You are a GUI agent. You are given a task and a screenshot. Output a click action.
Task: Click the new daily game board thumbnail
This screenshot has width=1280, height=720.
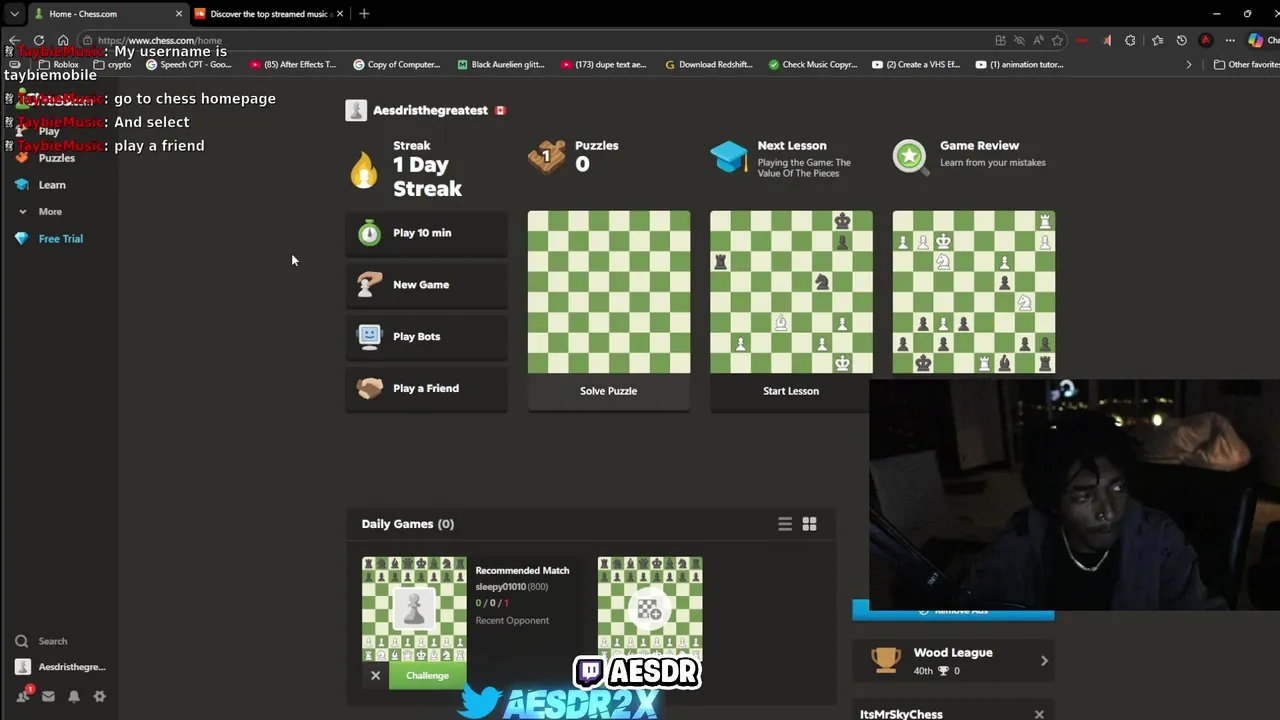pyautogui.click(x=650, y=609)
